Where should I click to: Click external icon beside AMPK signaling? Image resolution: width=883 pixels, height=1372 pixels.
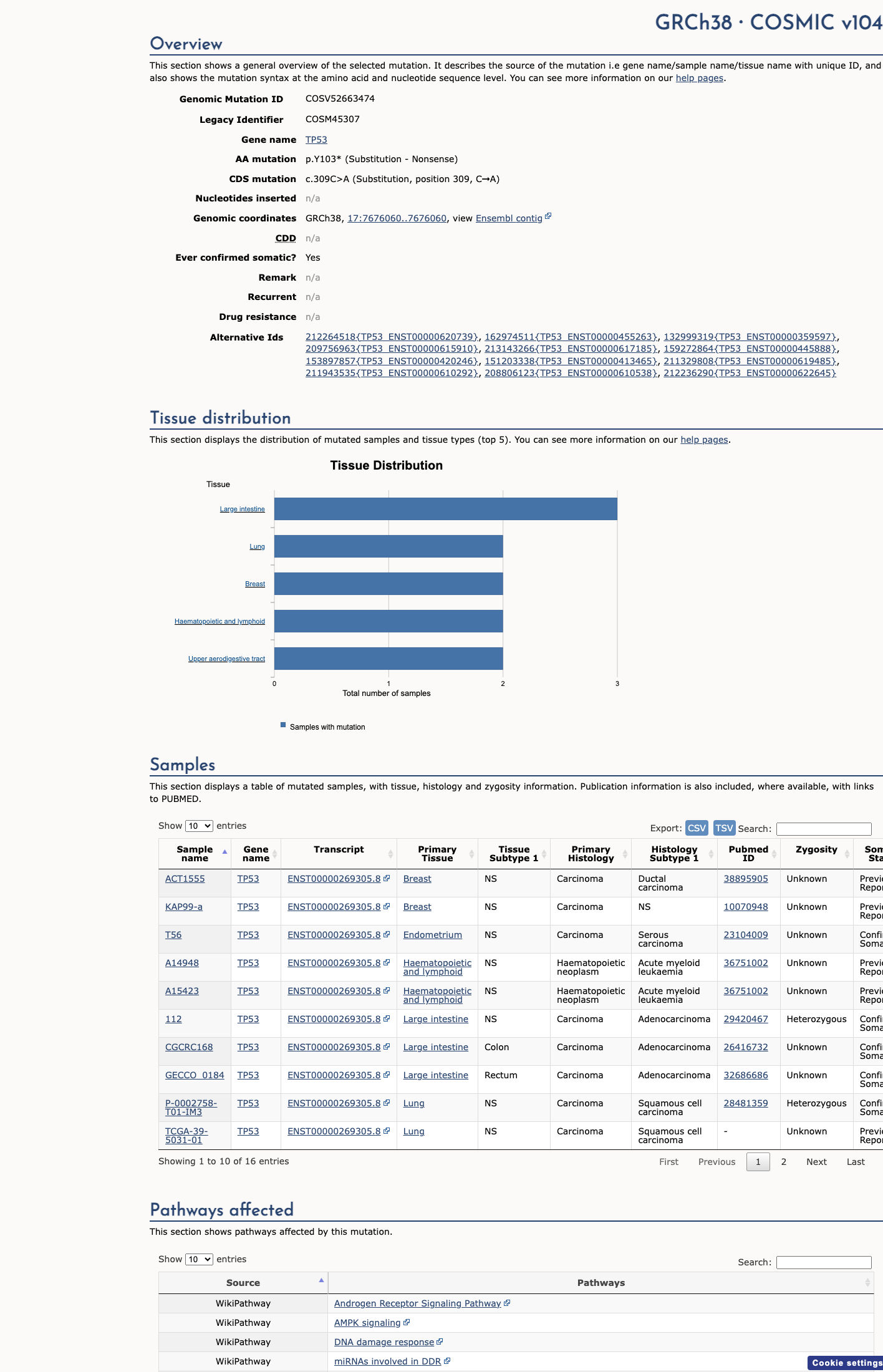pos(407,1322)
